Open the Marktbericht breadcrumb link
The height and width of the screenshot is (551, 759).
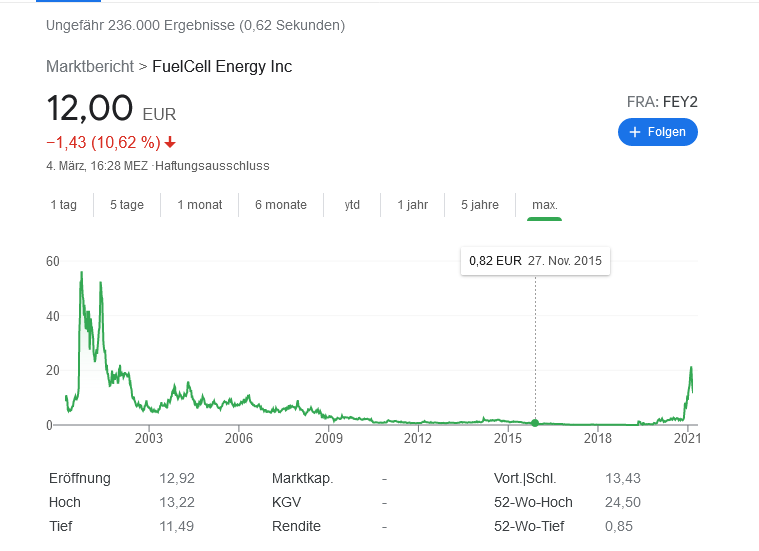[x=90, y=66]
